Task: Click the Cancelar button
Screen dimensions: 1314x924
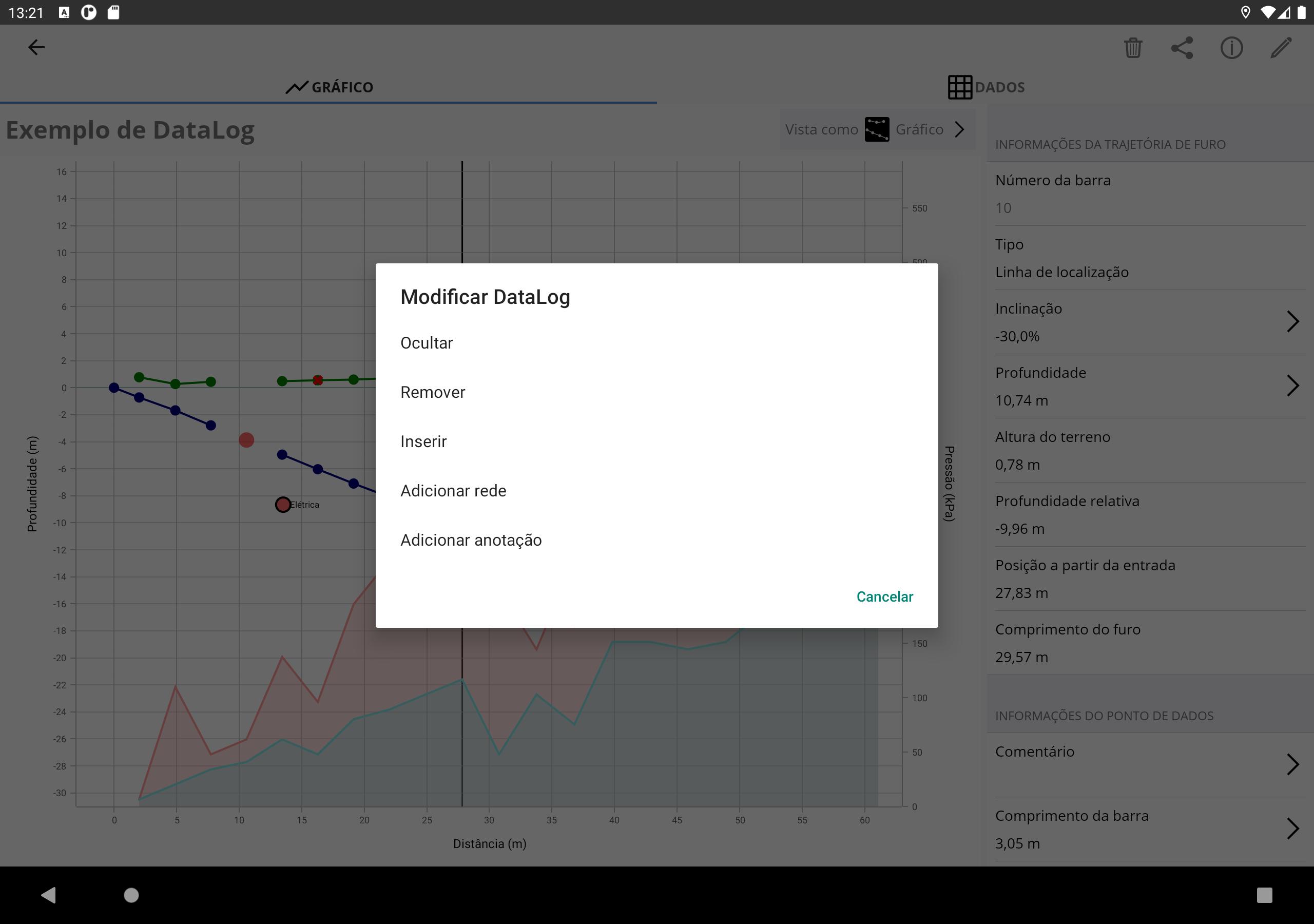Action: click(884, 596)
